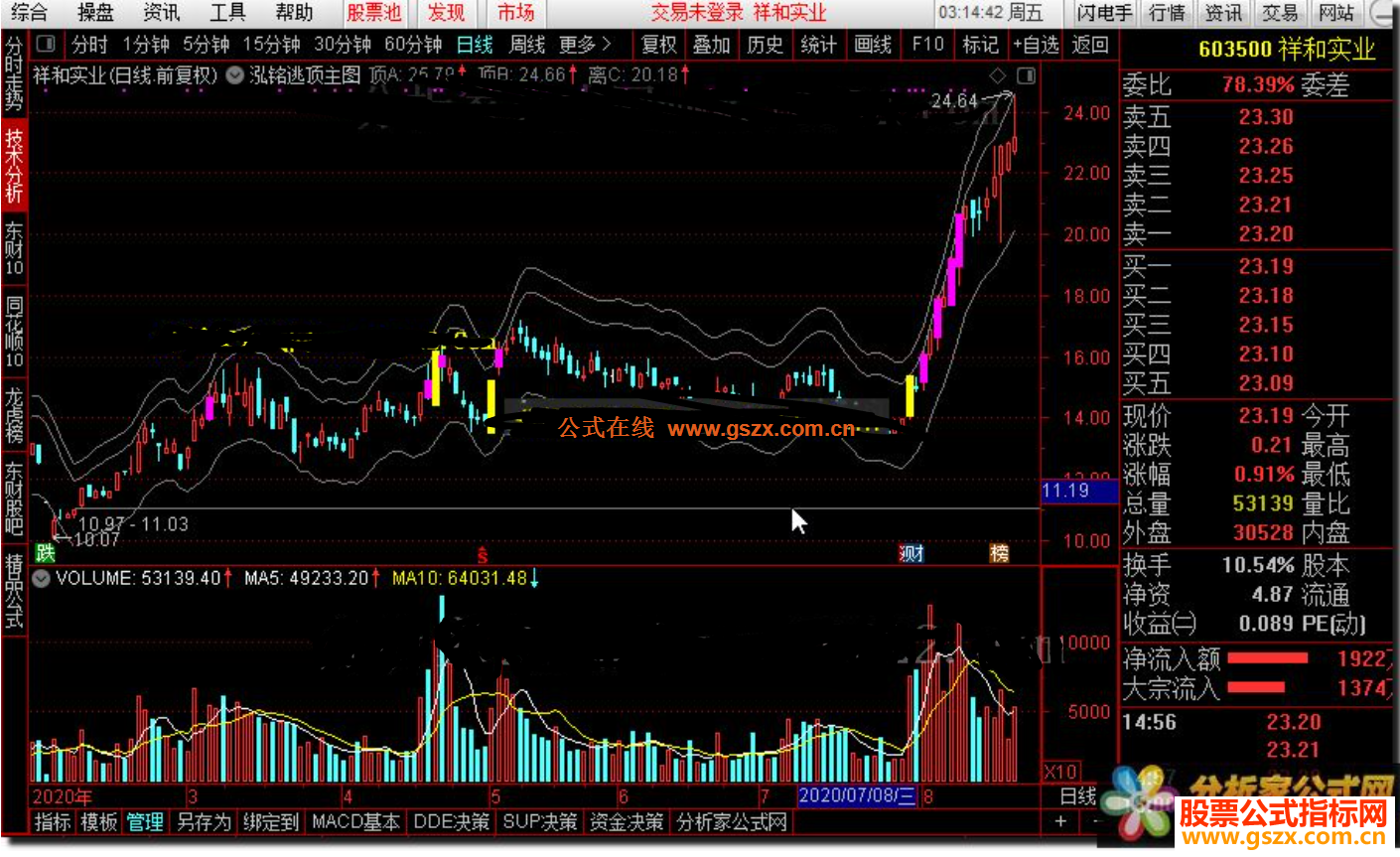Select 30分钟 chart period
The image size is (1400, 857).
343,45
